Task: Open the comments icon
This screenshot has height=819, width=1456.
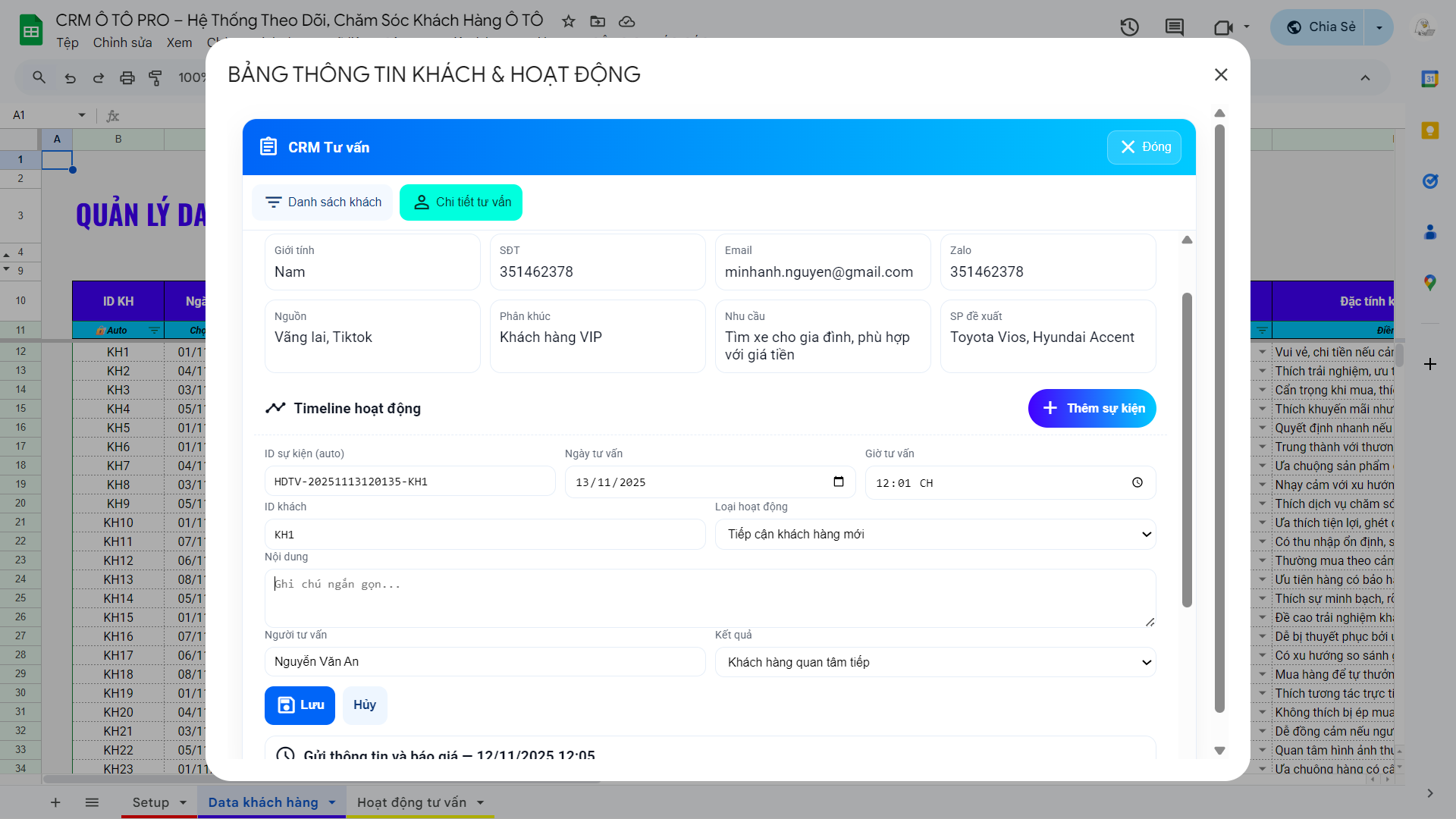Action: click(1174, 27)
